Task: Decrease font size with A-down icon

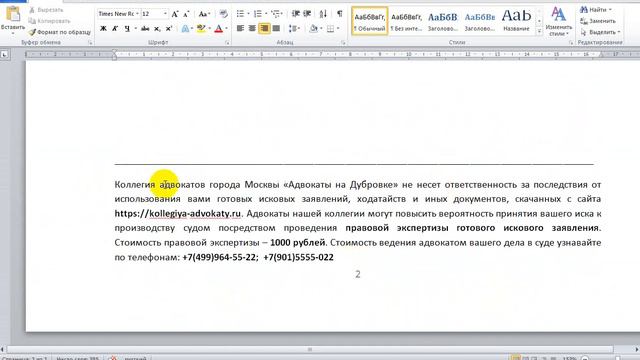Action: pyautogui.click(x=187, y=14)
